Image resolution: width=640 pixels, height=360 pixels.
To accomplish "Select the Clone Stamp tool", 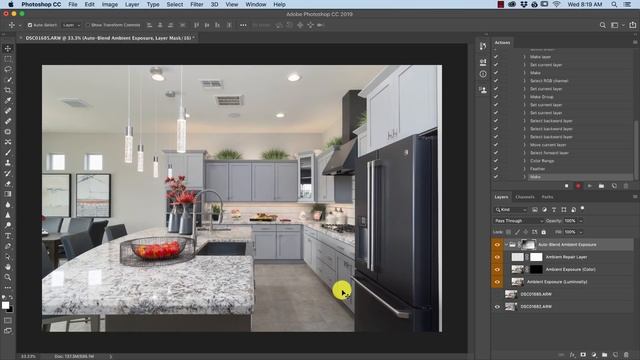I will pyautogui.click(x=8, y=163).
